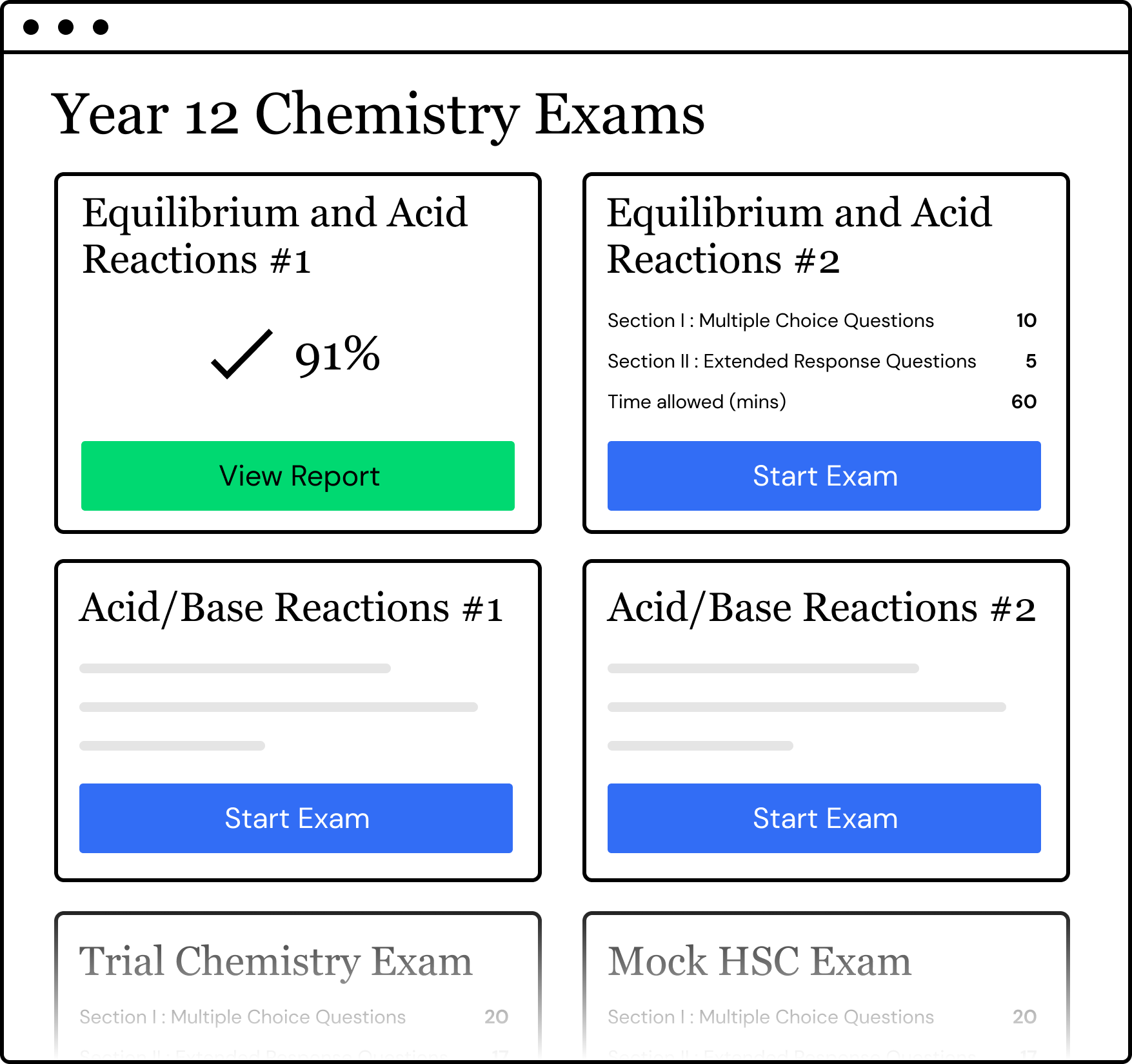Viewport: 1132px width, 1064px height.
Task: Click the third window control dot
Action: (x=101, y=27)
